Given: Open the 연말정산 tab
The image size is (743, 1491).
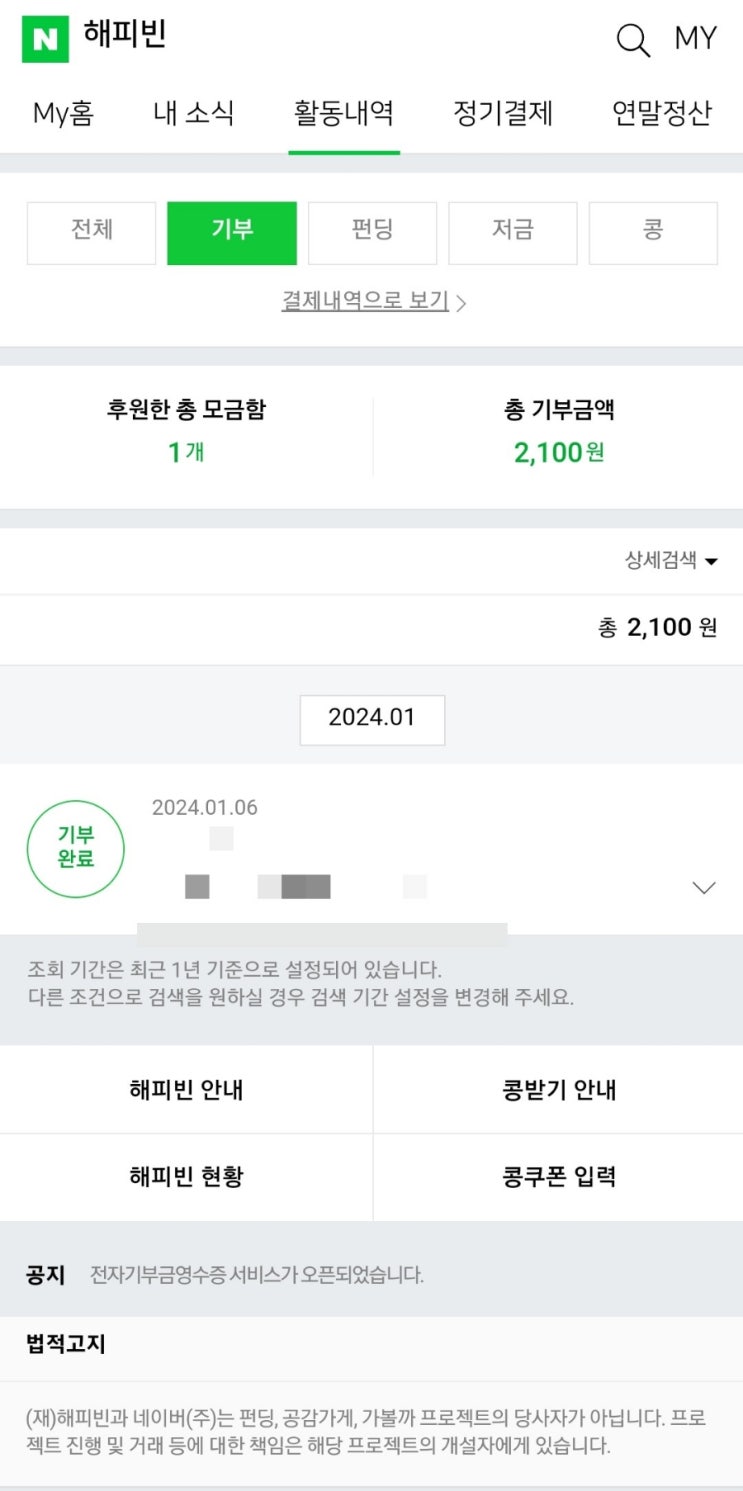Looking at the screenshot, I should [661, 113].
